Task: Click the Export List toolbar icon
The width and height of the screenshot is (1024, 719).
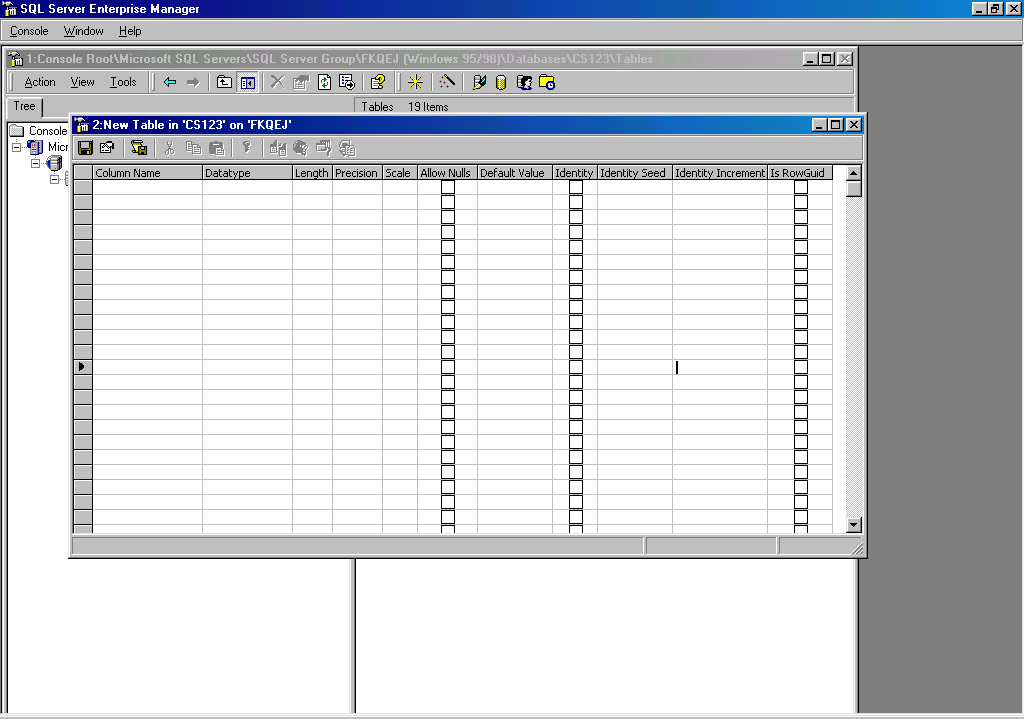Action: 347,82
